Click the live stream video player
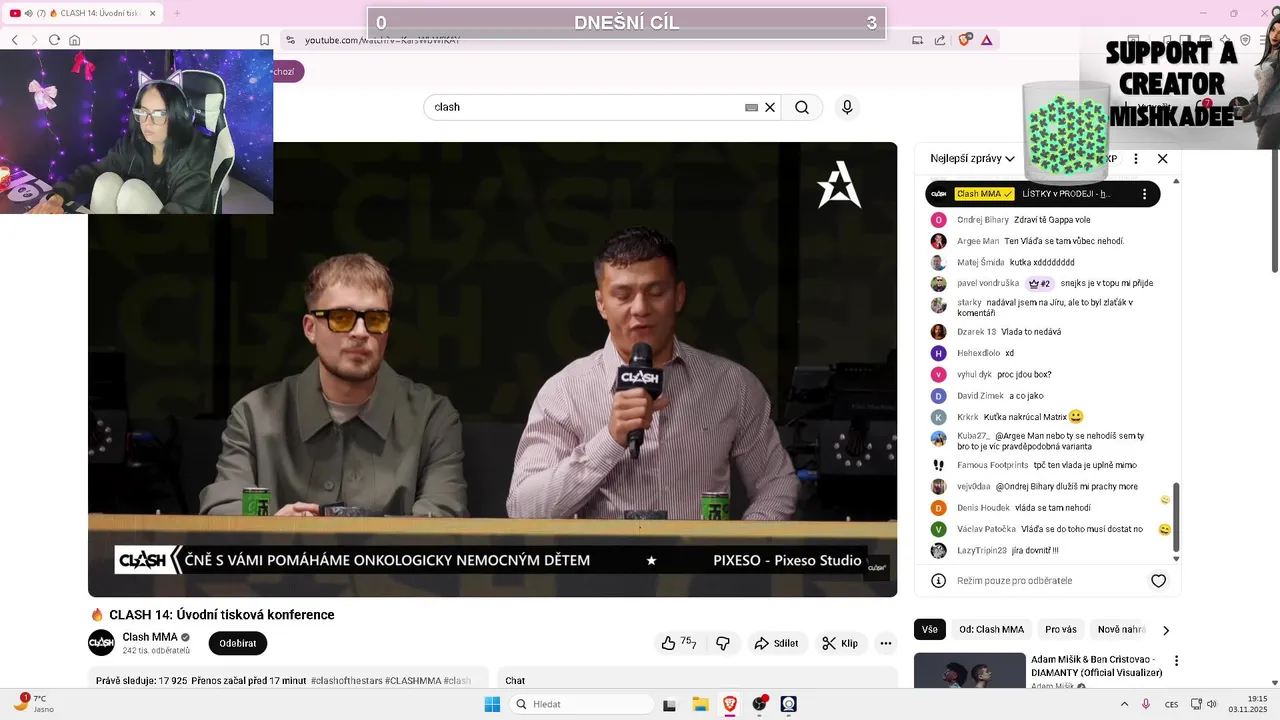Screen dimensions: 1280x720 [492, 370]
